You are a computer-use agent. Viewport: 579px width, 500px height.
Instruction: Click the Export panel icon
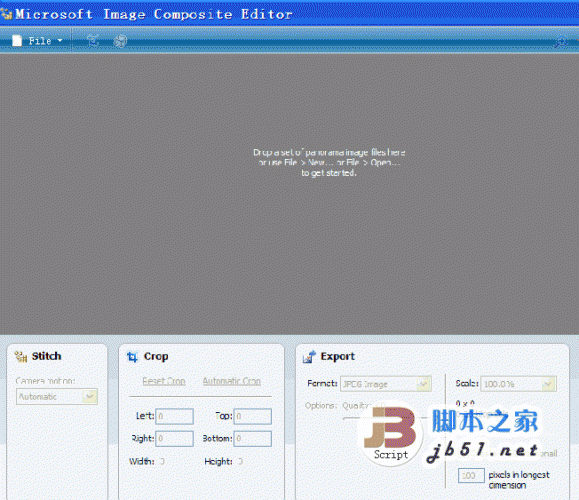(x=309, y=357)
